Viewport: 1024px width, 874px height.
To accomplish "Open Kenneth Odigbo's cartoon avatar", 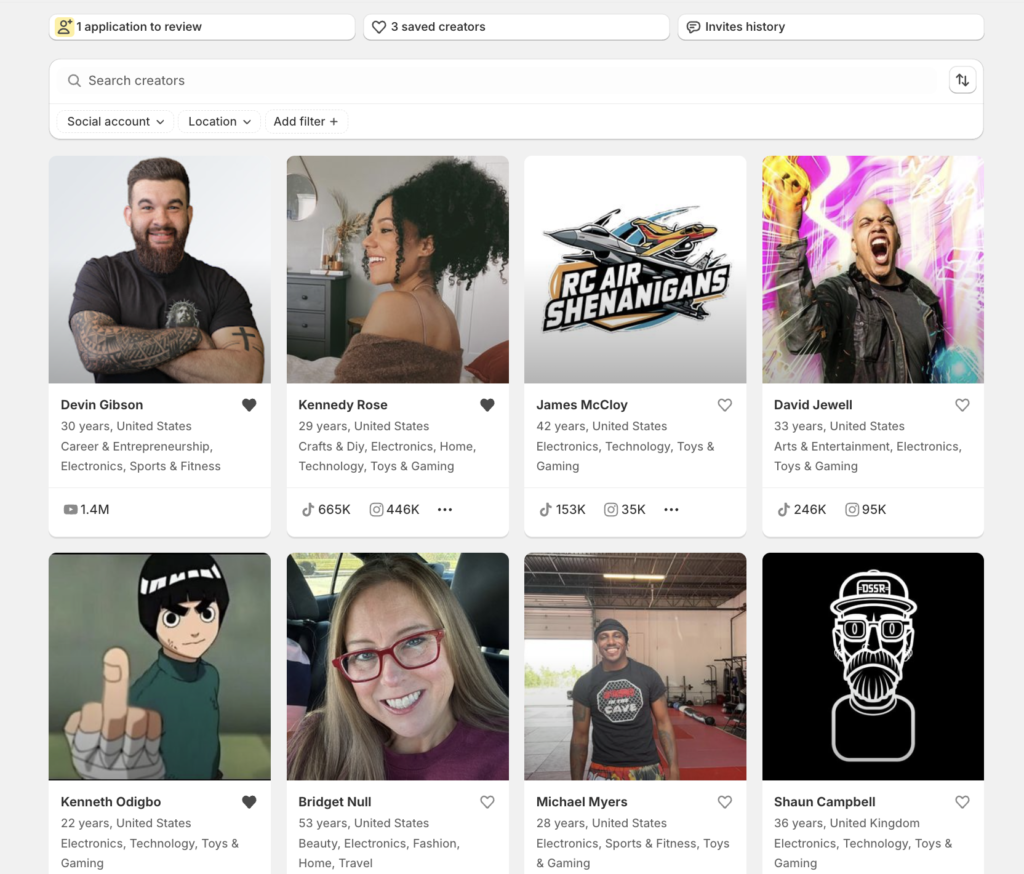I will [x=160, y=666].
